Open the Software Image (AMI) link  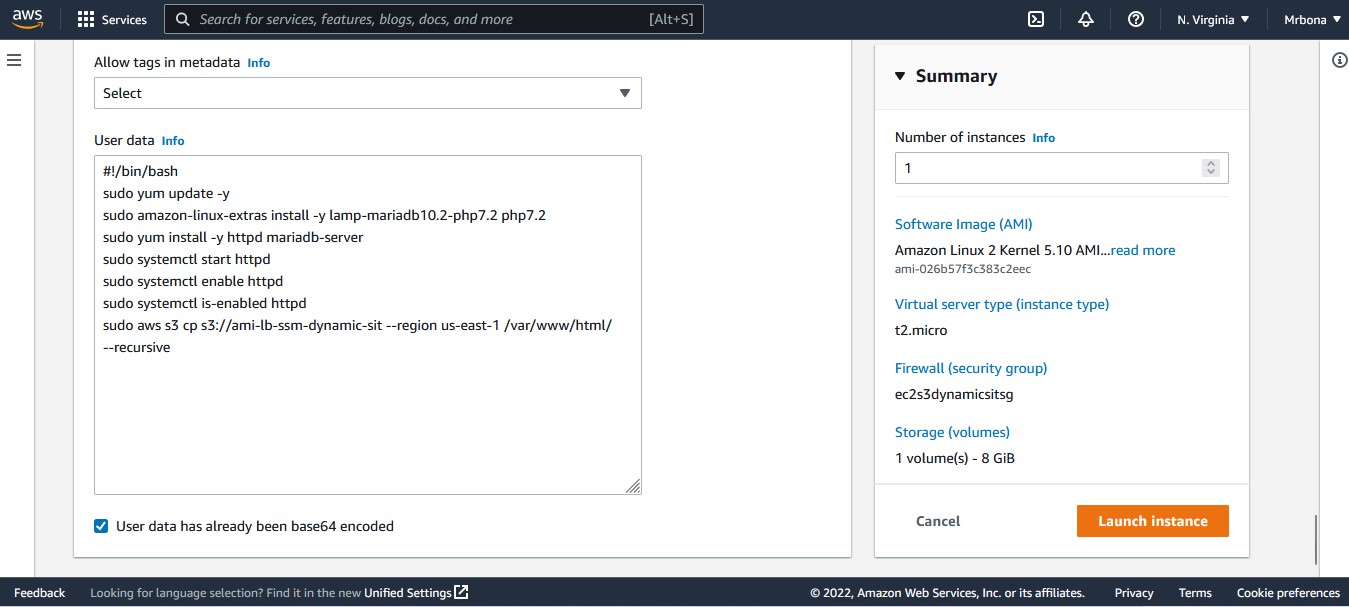point(963,223)
